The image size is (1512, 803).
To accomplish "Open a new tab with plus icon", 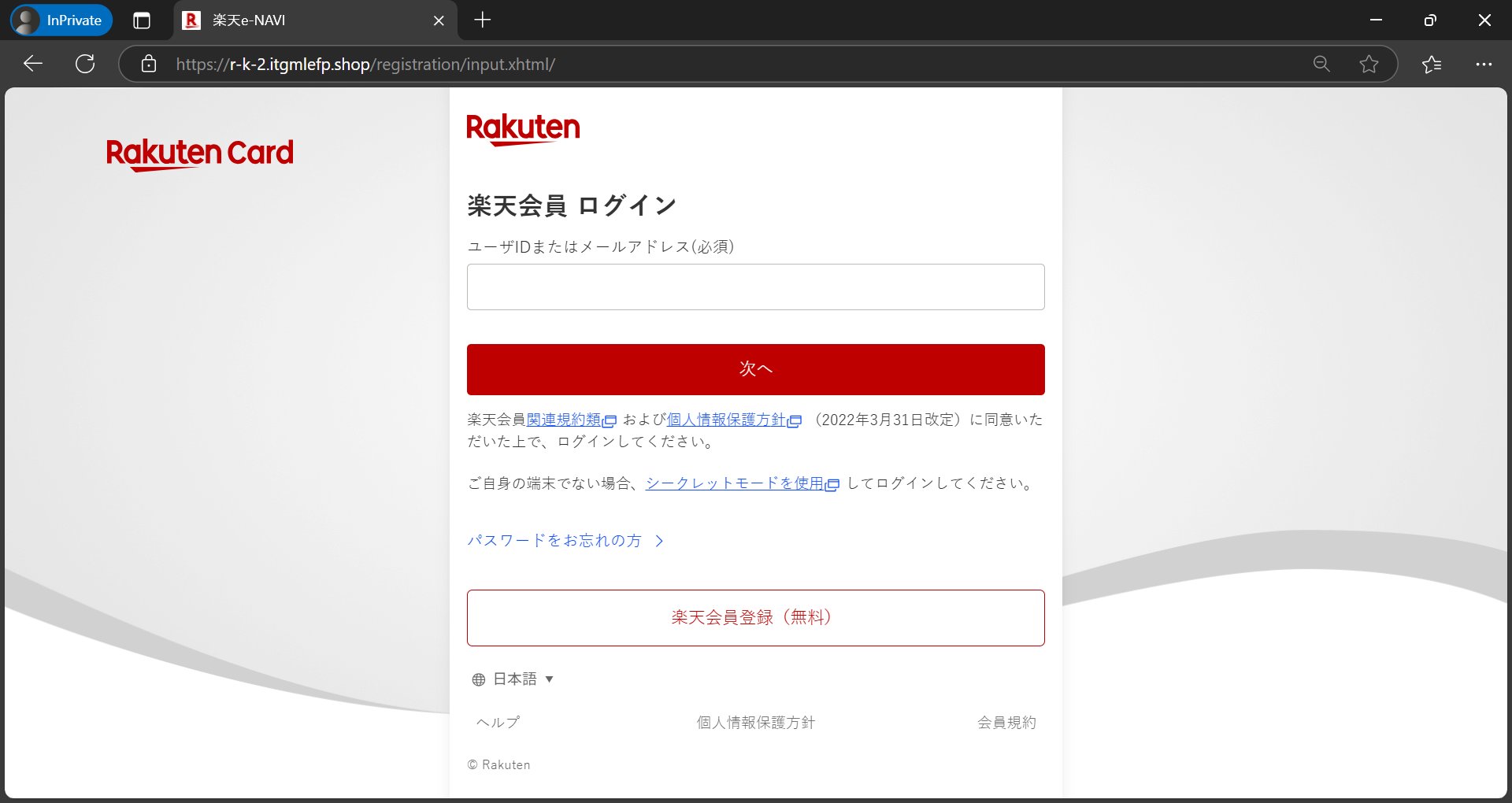I will pos(483,20).
